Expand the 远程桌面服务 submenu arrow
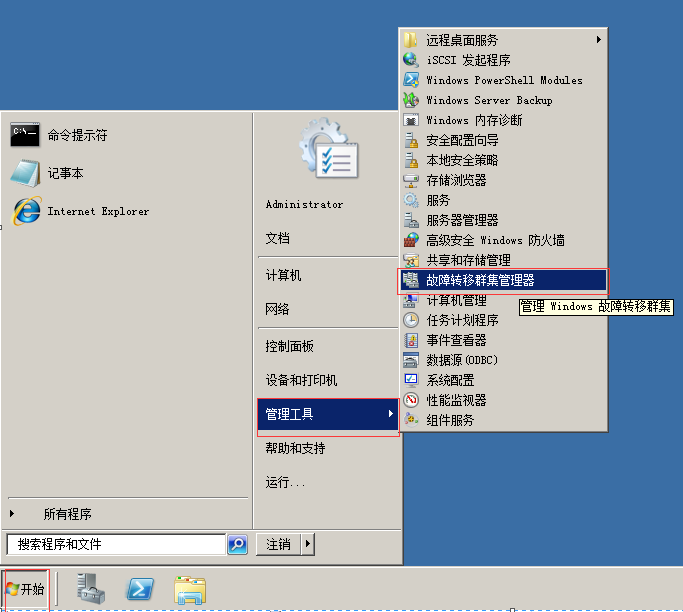The width and height of the screenshot is (683, 612). click(x=599, y=40)
